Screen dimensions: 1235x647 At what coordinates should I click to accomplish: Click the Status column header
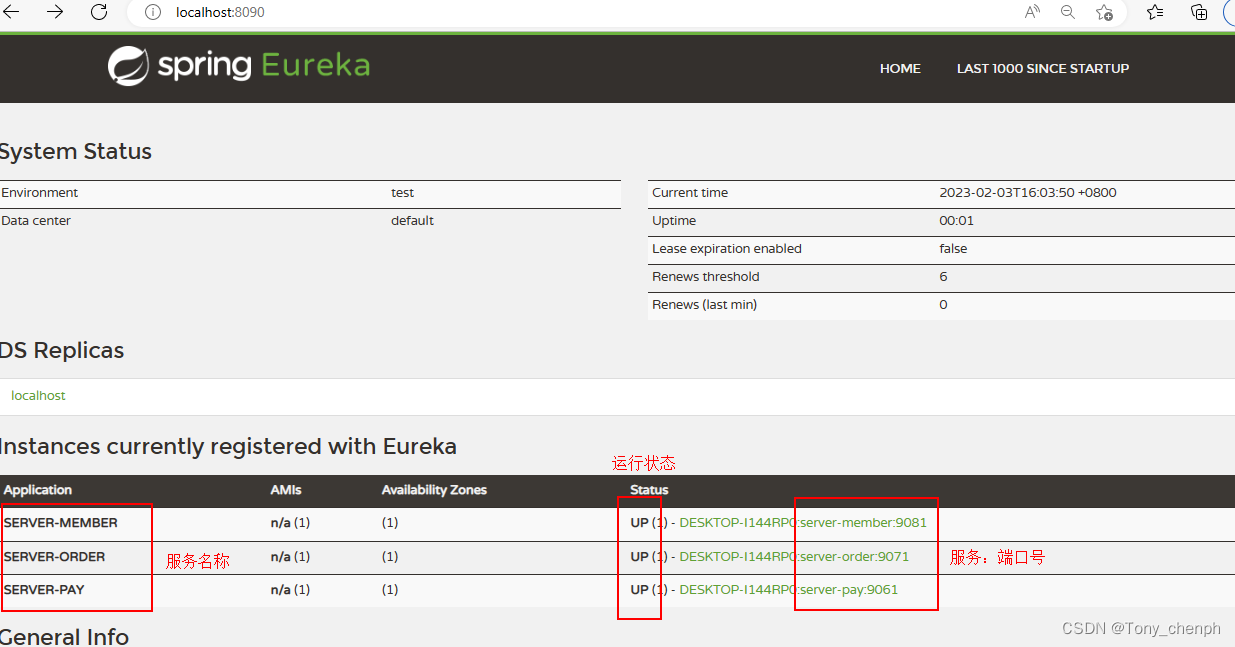click(x=649, y=490)
